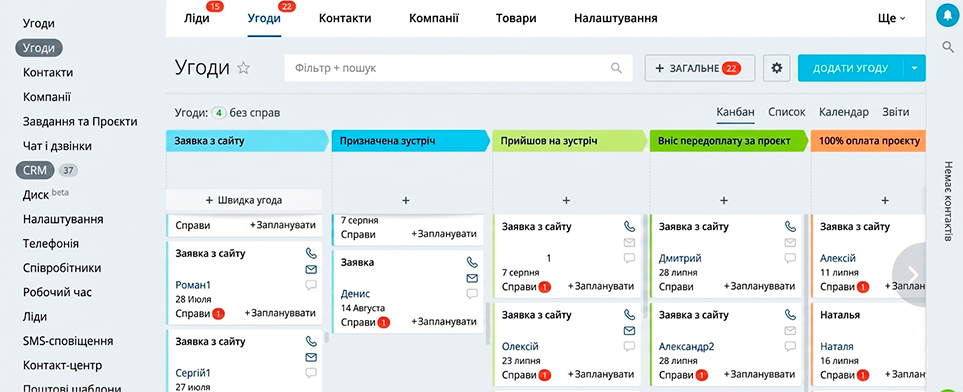
Task: Call Александр2 via phone icon
Action: (x=790, y=315)
